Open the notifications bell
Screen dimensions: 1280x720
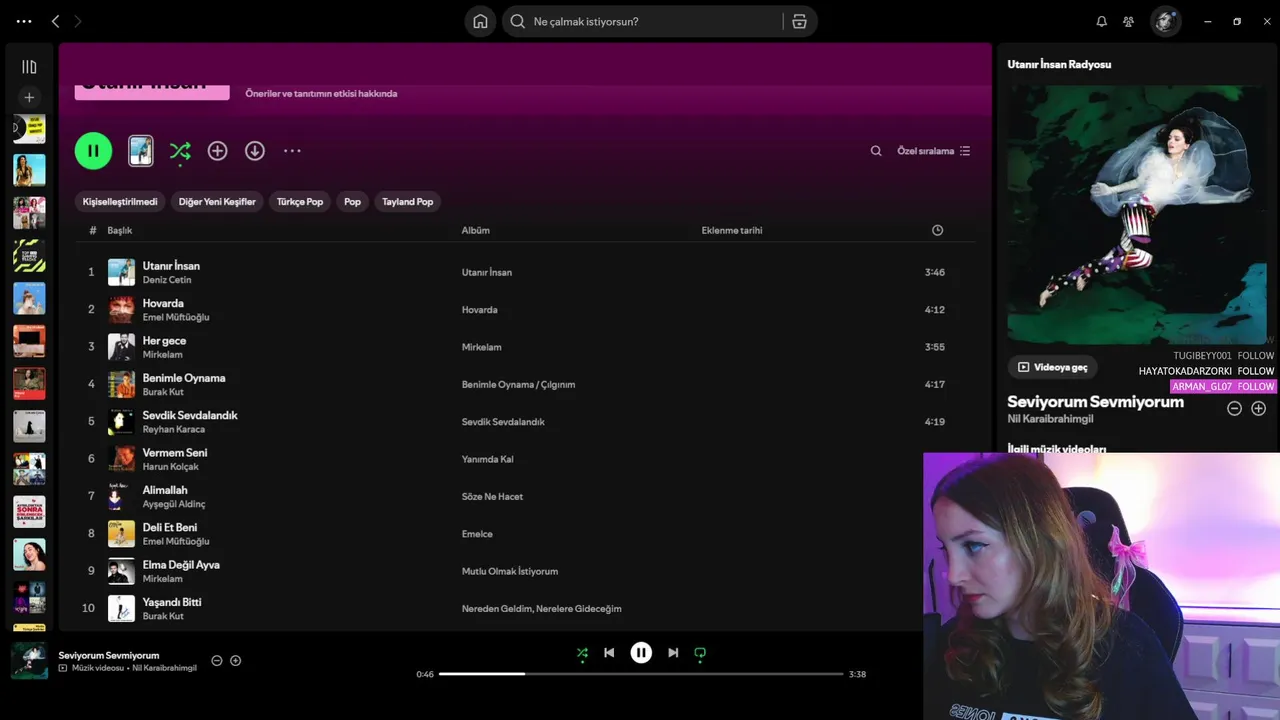1101,21
